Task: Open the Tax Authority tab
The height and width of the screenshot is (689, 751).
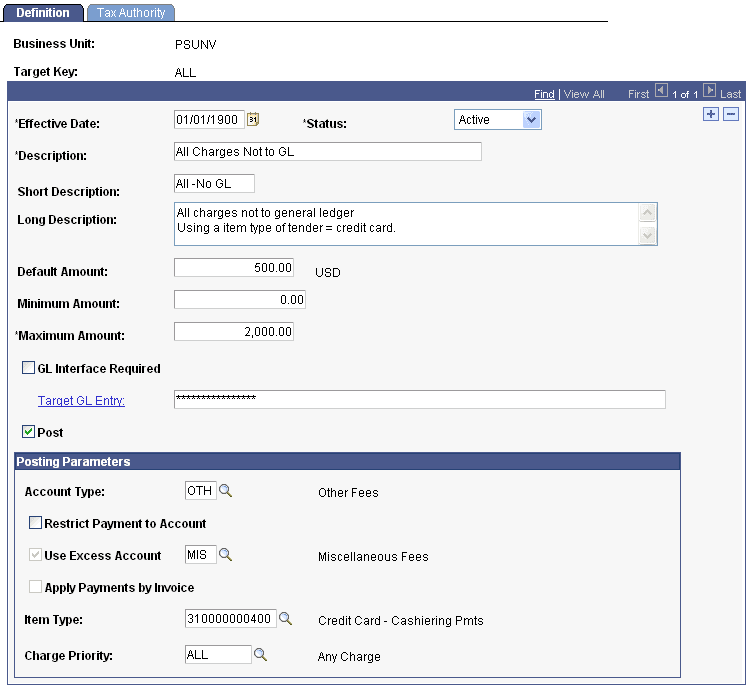Action: [x=131, y=12]
